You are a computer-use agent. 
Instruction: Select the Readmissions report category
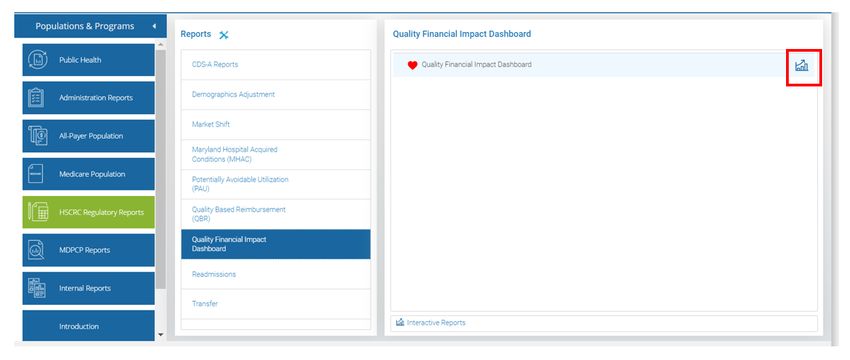(276, 274)
